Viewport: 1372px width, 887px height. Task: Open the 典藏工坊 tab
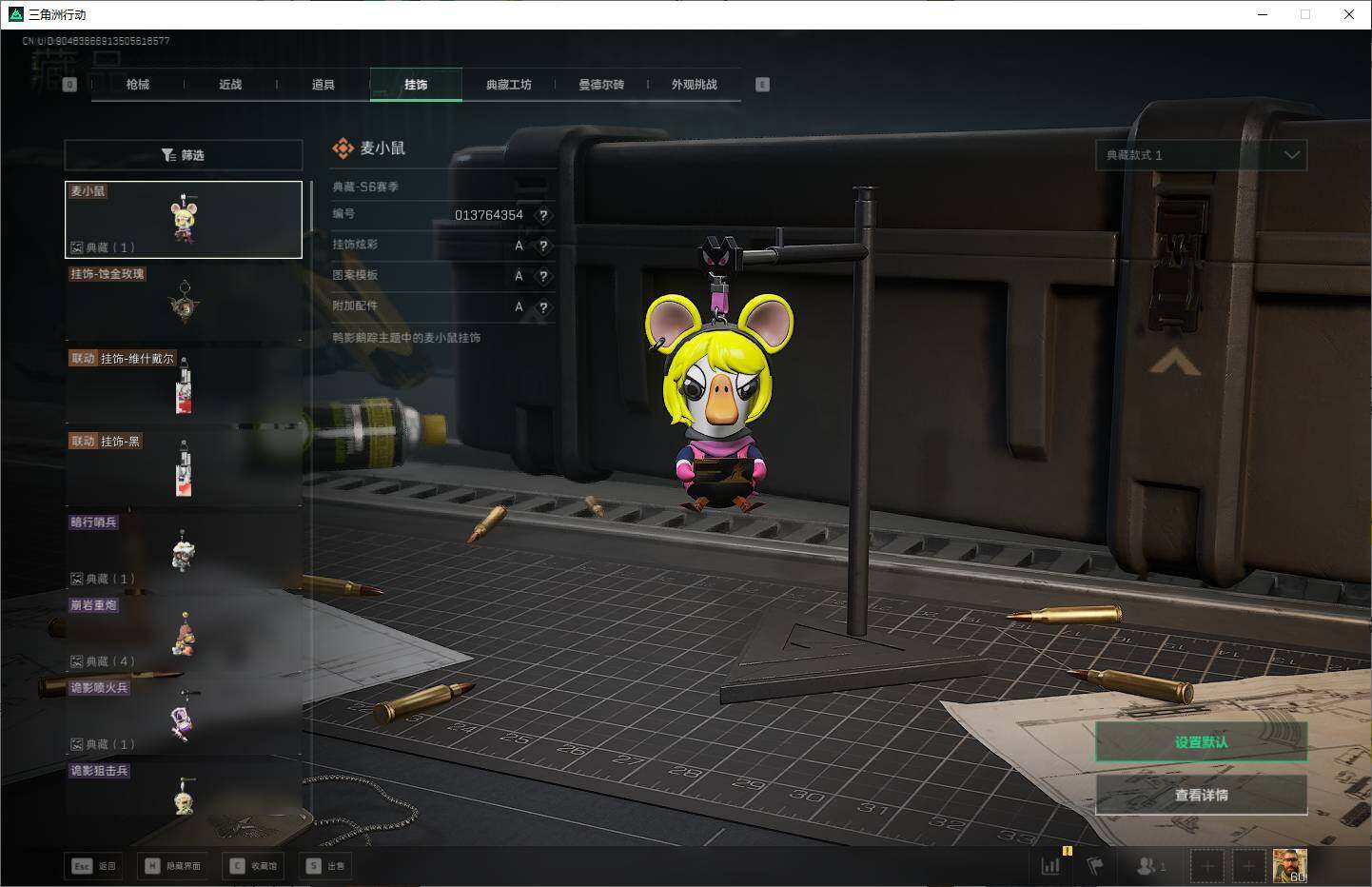(508, 85)
